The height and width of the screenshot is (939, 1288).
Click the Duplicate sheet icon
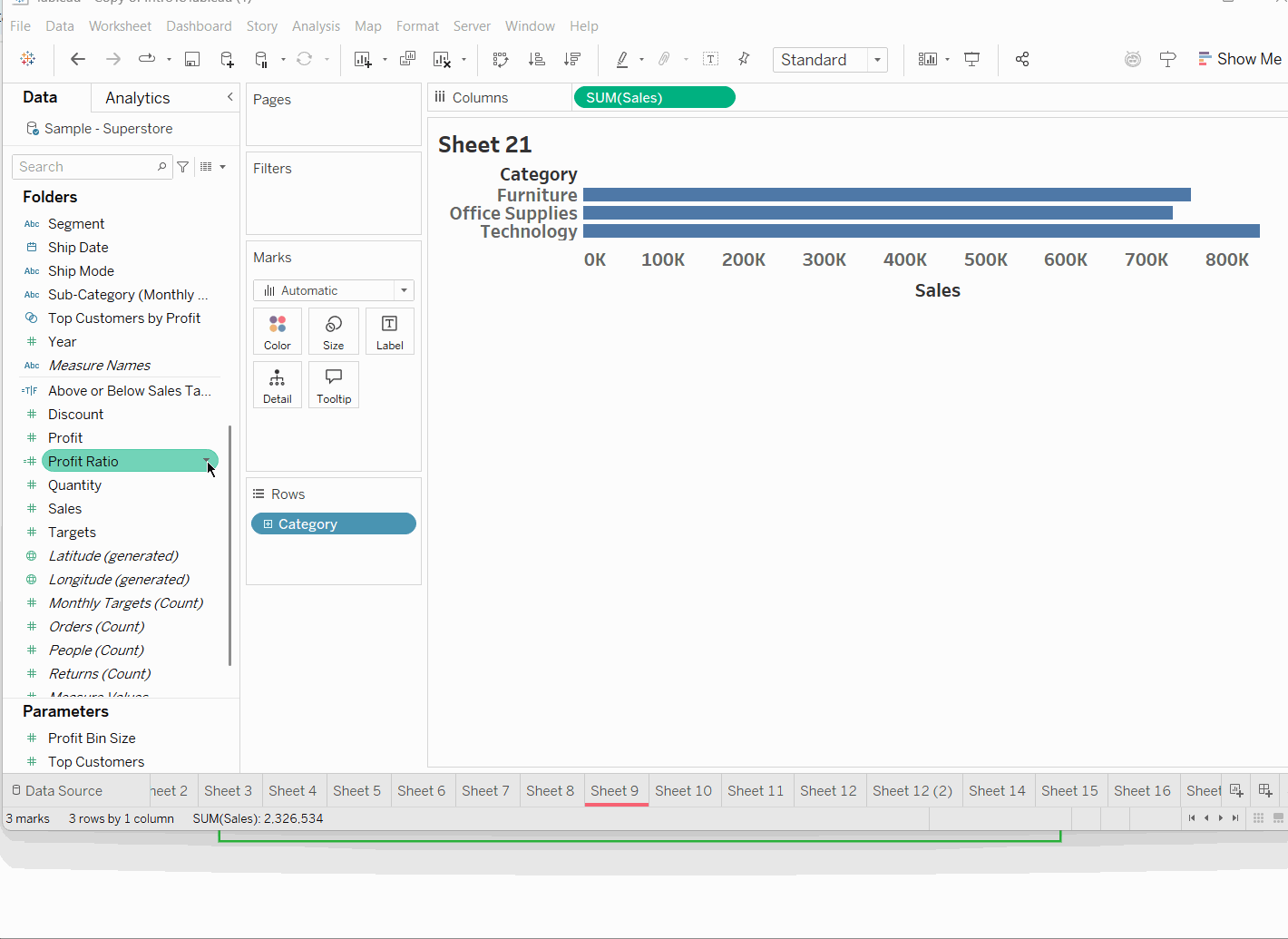[408, 59]
